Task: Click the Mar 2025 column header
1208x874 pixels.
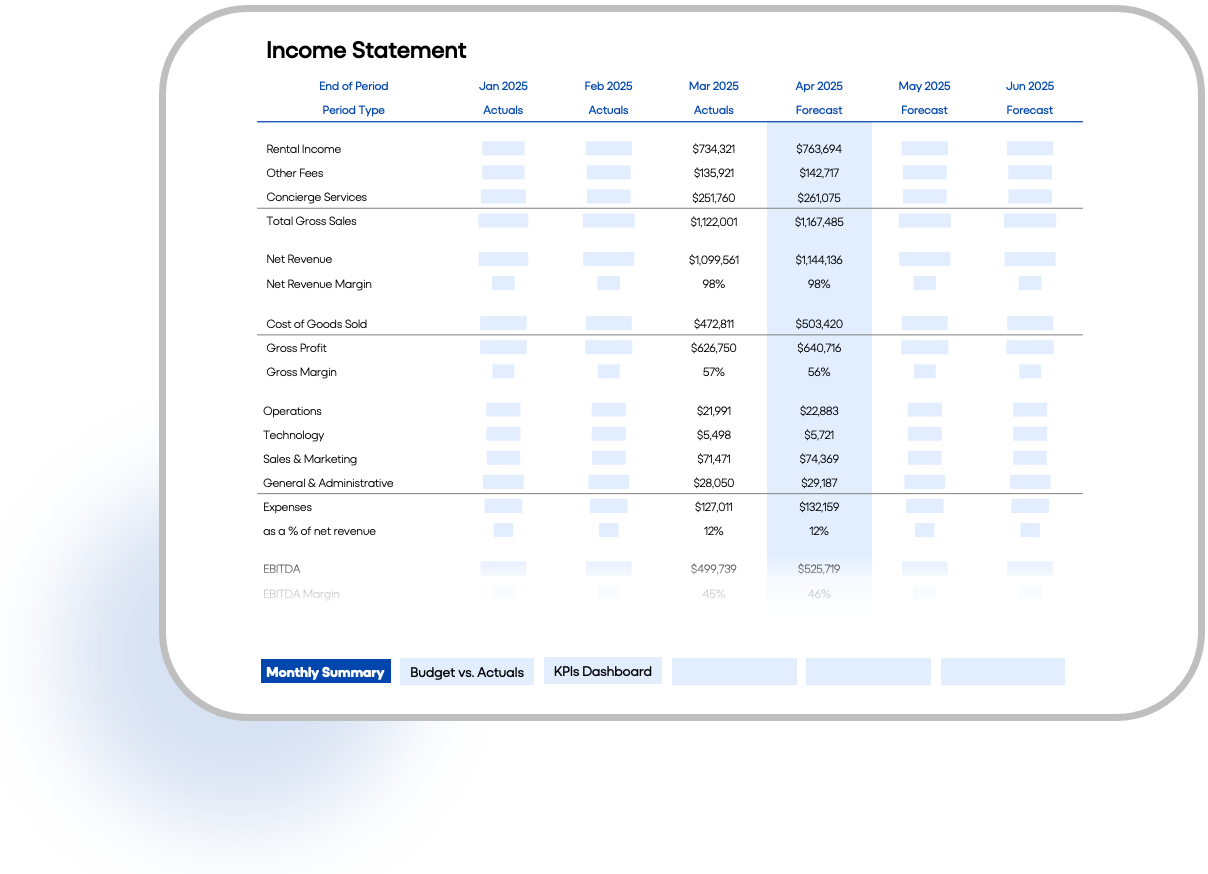Action: coord(714,86)
